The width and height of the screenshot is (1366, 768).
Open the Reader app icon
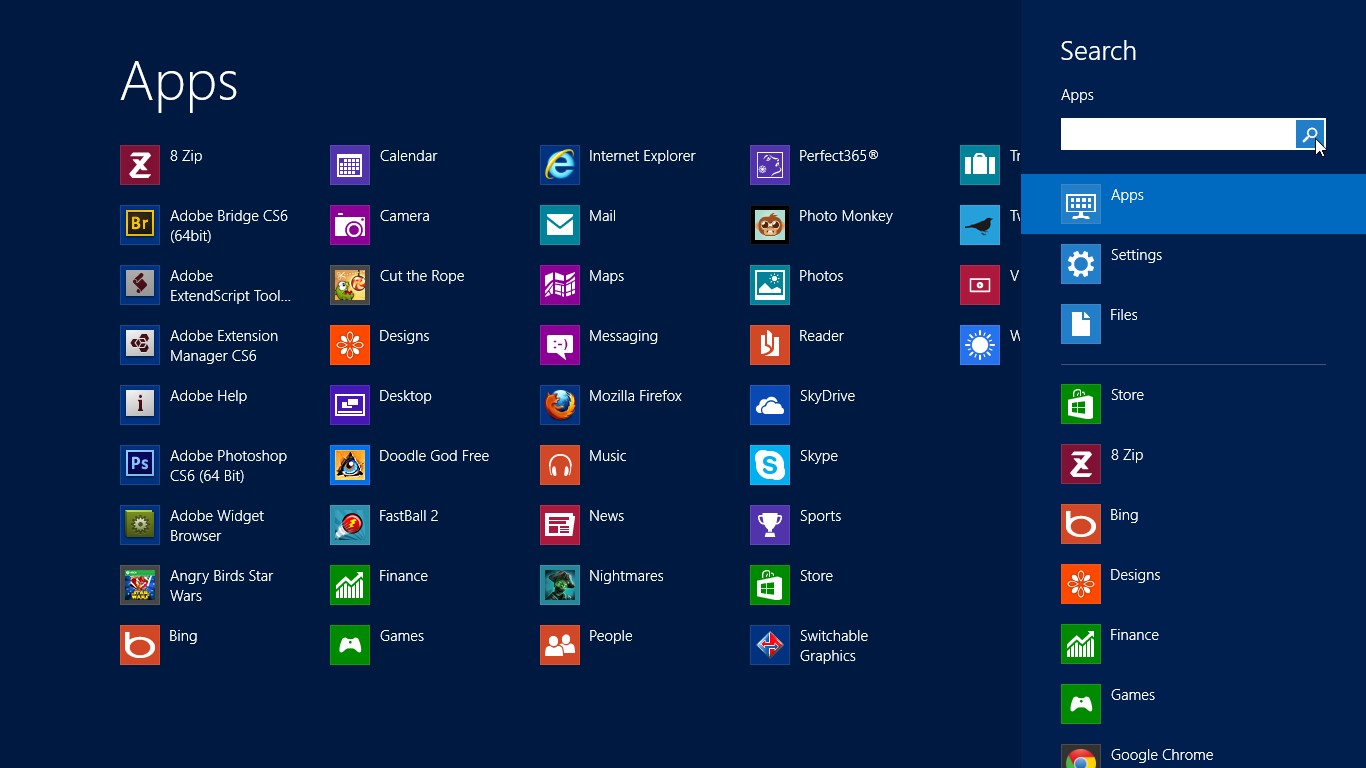(x=770, y=345)
